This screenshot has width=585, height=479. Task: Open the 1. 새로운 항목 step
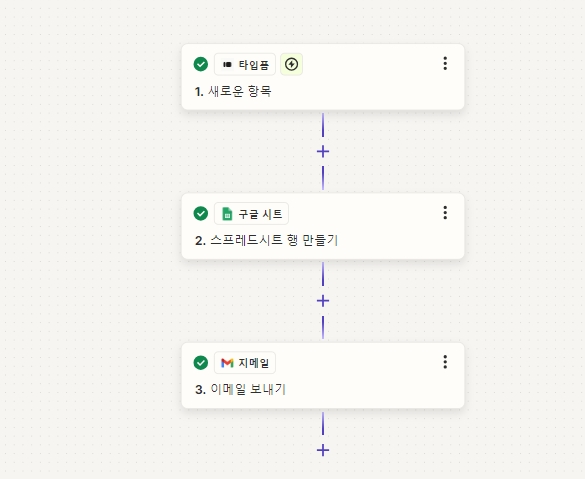[233, 91]
